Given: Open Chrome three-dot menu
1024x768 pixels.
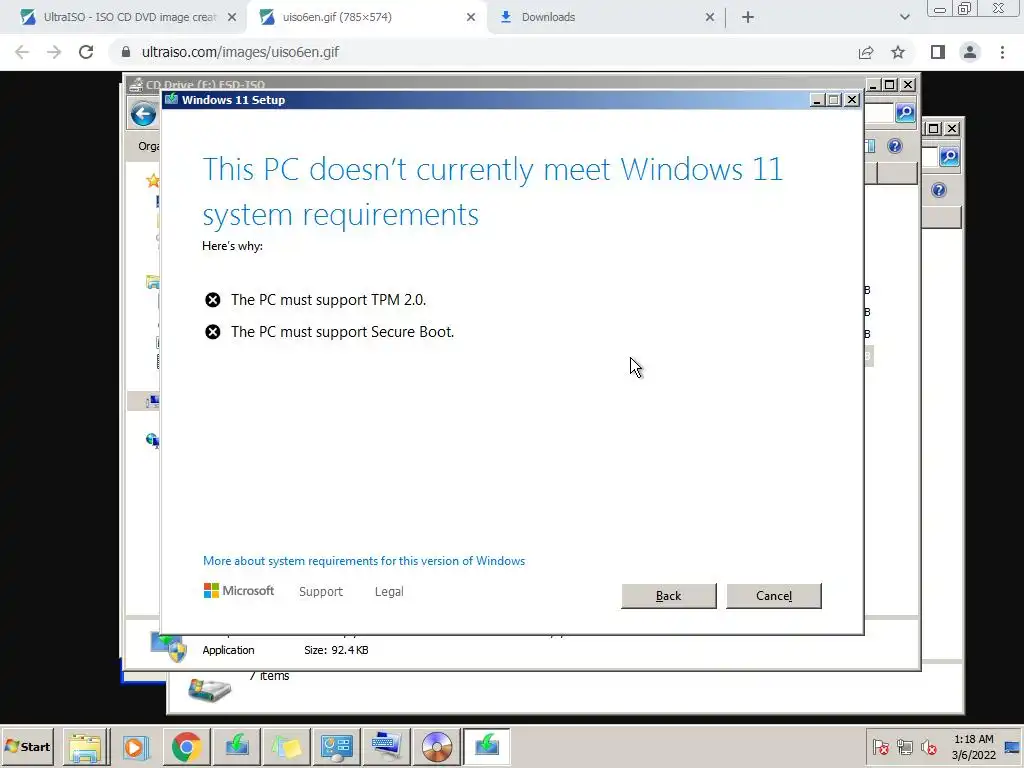Looking at the screenshot, I should click(x=1002, y=52).
